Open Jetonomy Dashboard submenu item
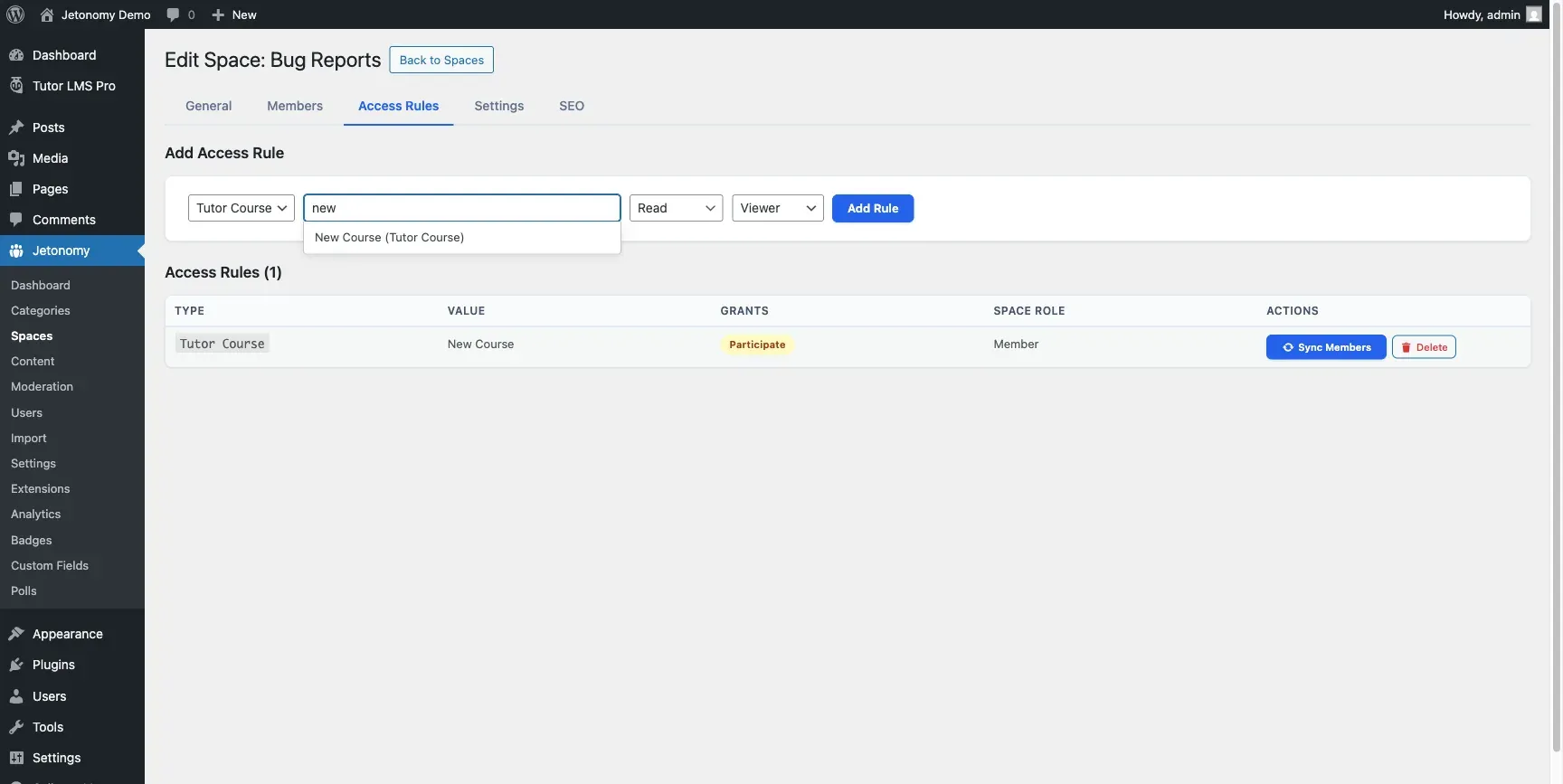The image size is (1563, 784). pos(41,285)
